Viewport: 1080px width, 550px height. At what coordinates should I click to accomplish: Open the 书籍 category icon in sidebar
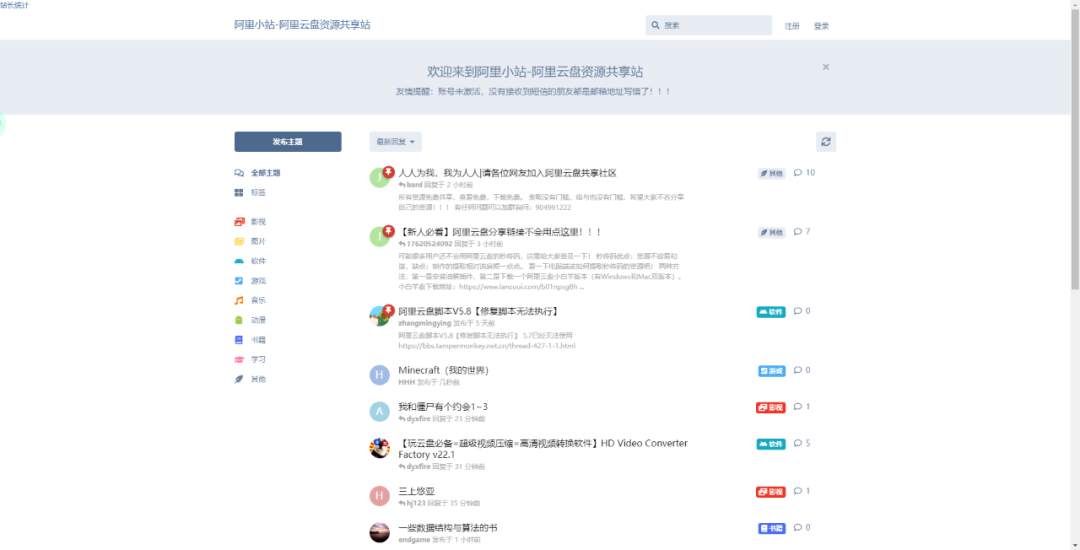tap(239, 340)
